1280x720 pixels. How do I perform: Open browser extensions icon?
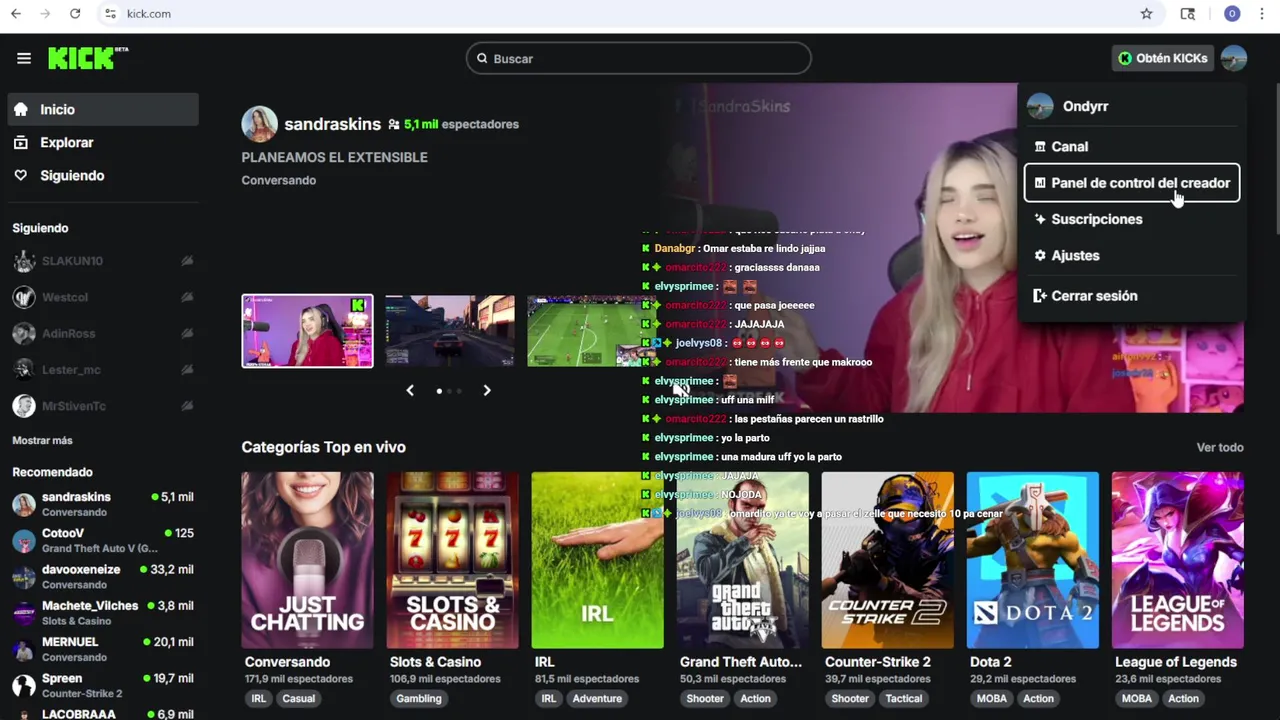(1188, 14)
